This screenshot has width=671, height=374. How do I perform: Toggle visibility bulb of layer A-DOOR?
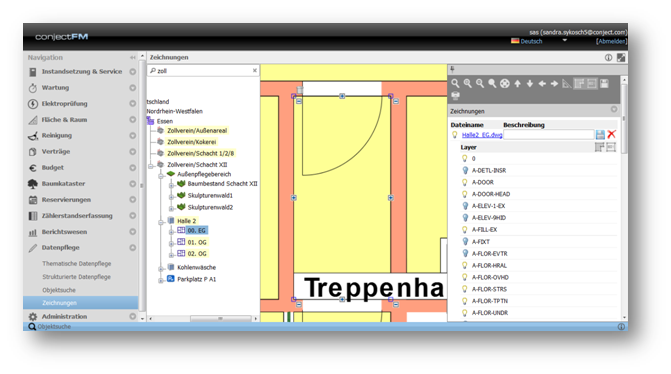tap(465, 182)
